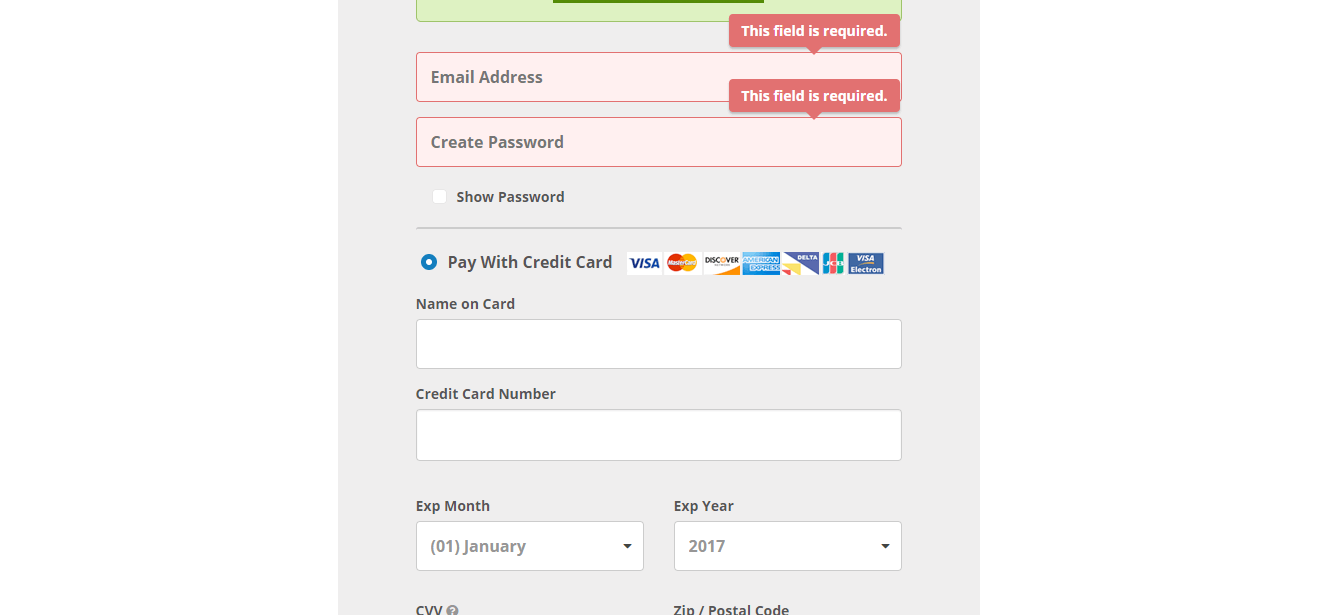This screenshot has height=615, width=1323.
Task: Click the Email Address required error tooltip
Action: [814, 31]
